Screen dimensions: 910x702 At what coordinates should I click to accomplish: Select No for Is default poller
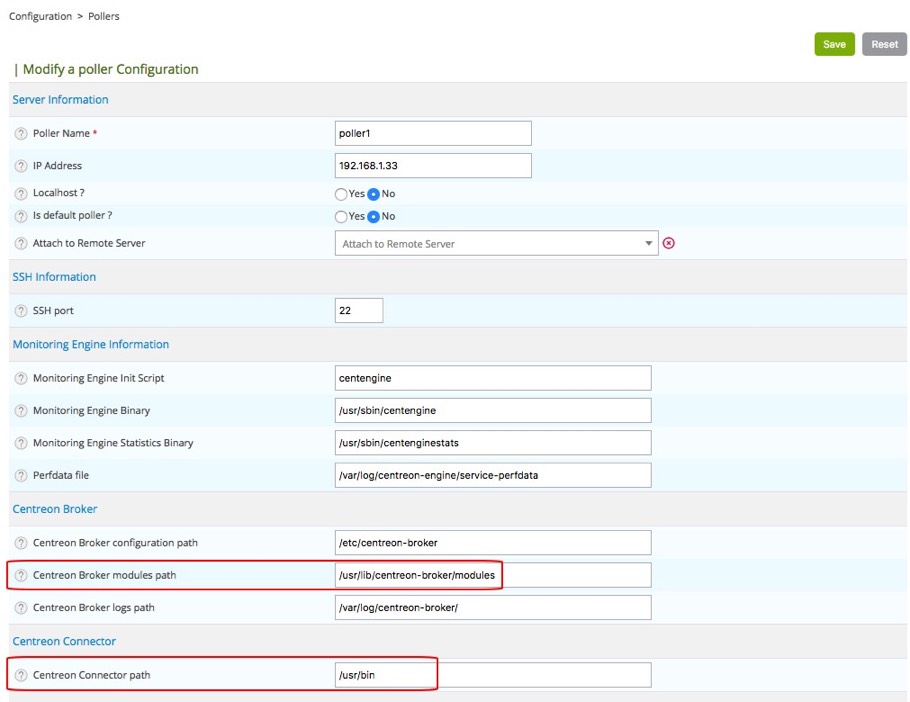tap(374, 216)
